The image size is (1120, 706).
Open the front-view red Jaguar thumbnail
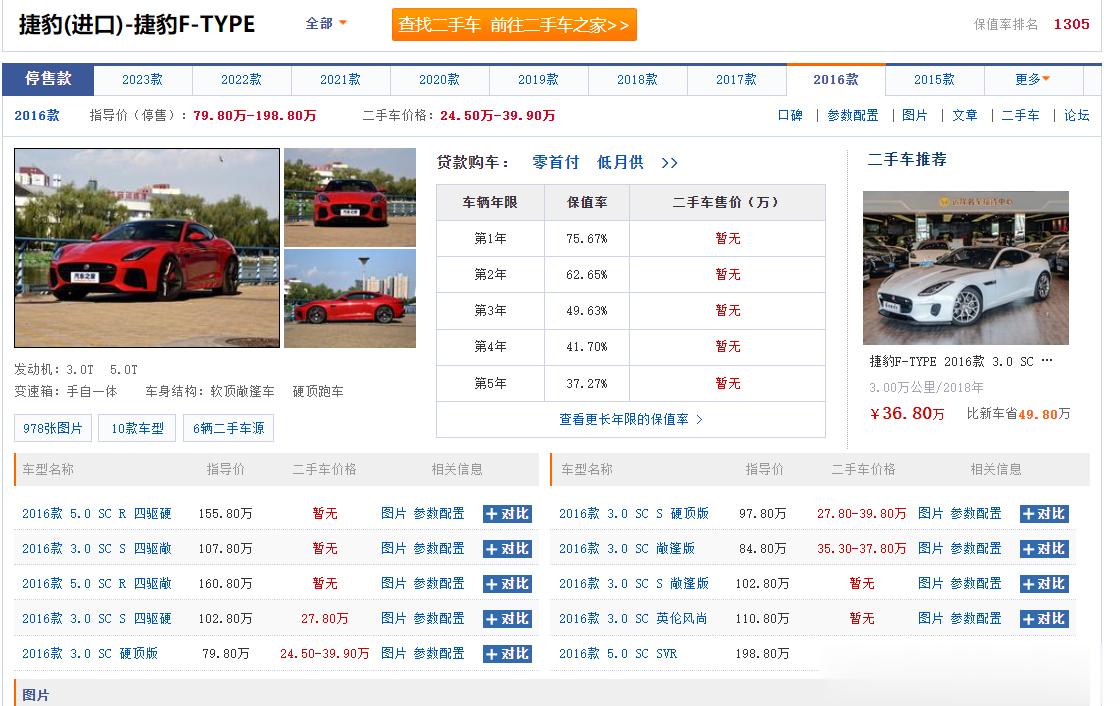(350, 197)
